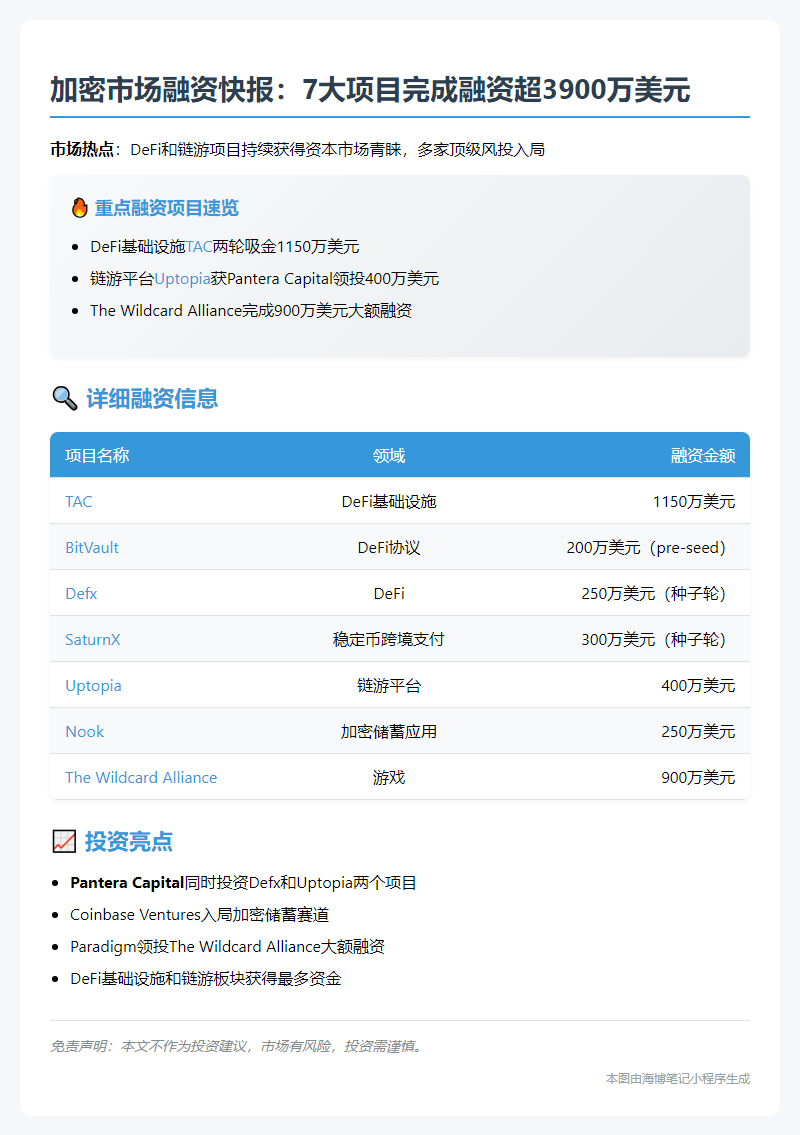Click the bold Pantera Capital text
This screenshot has width=800, height=1135.
coord(127,883)
